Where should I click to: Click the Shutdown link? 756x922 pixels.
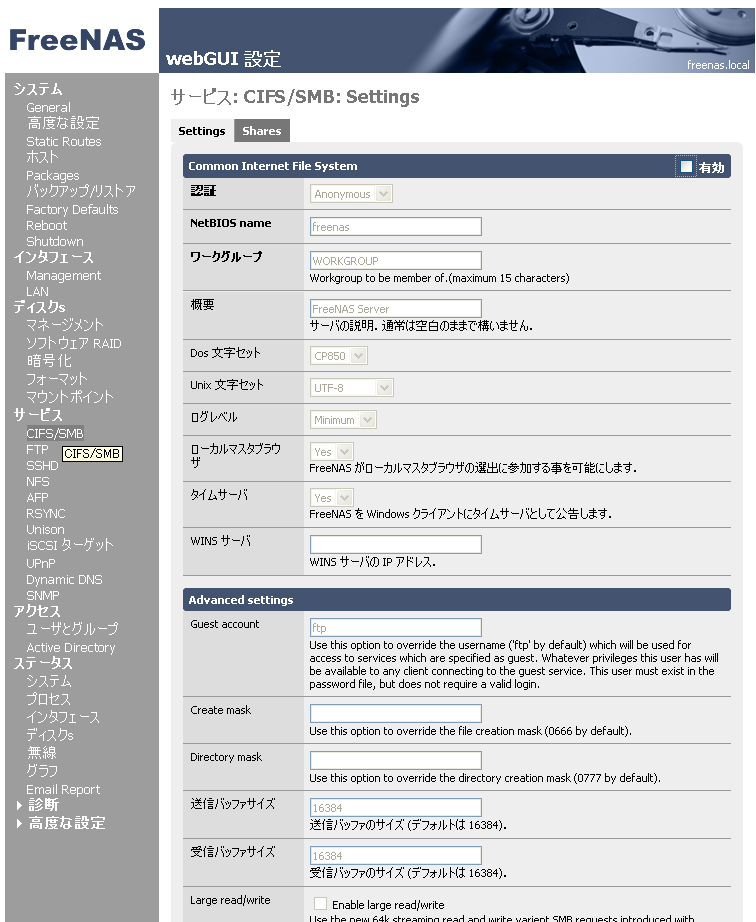[x=55, y=241]
